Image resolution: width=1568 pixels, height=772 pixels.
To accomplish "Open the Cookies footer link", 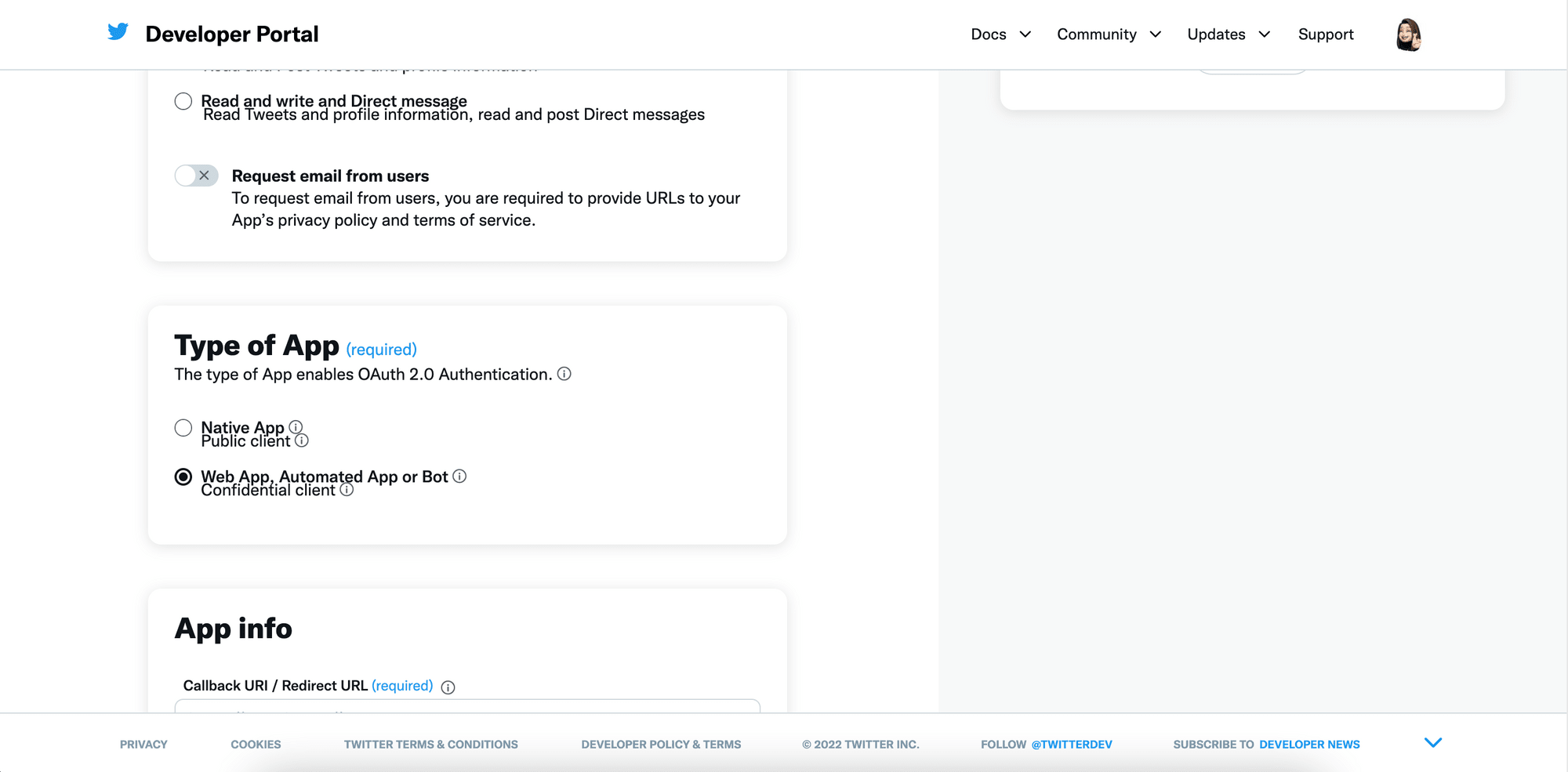I will [x=256, y=745].
